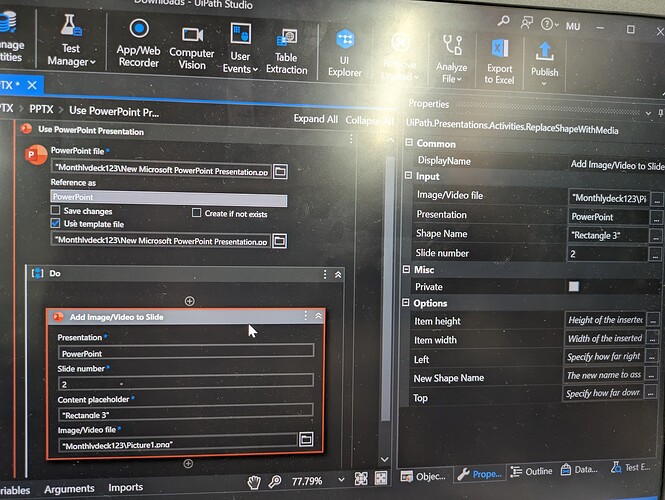Collapse the Do sequence
The height and width of the screenshot is (500, 665).
(338, 275)
